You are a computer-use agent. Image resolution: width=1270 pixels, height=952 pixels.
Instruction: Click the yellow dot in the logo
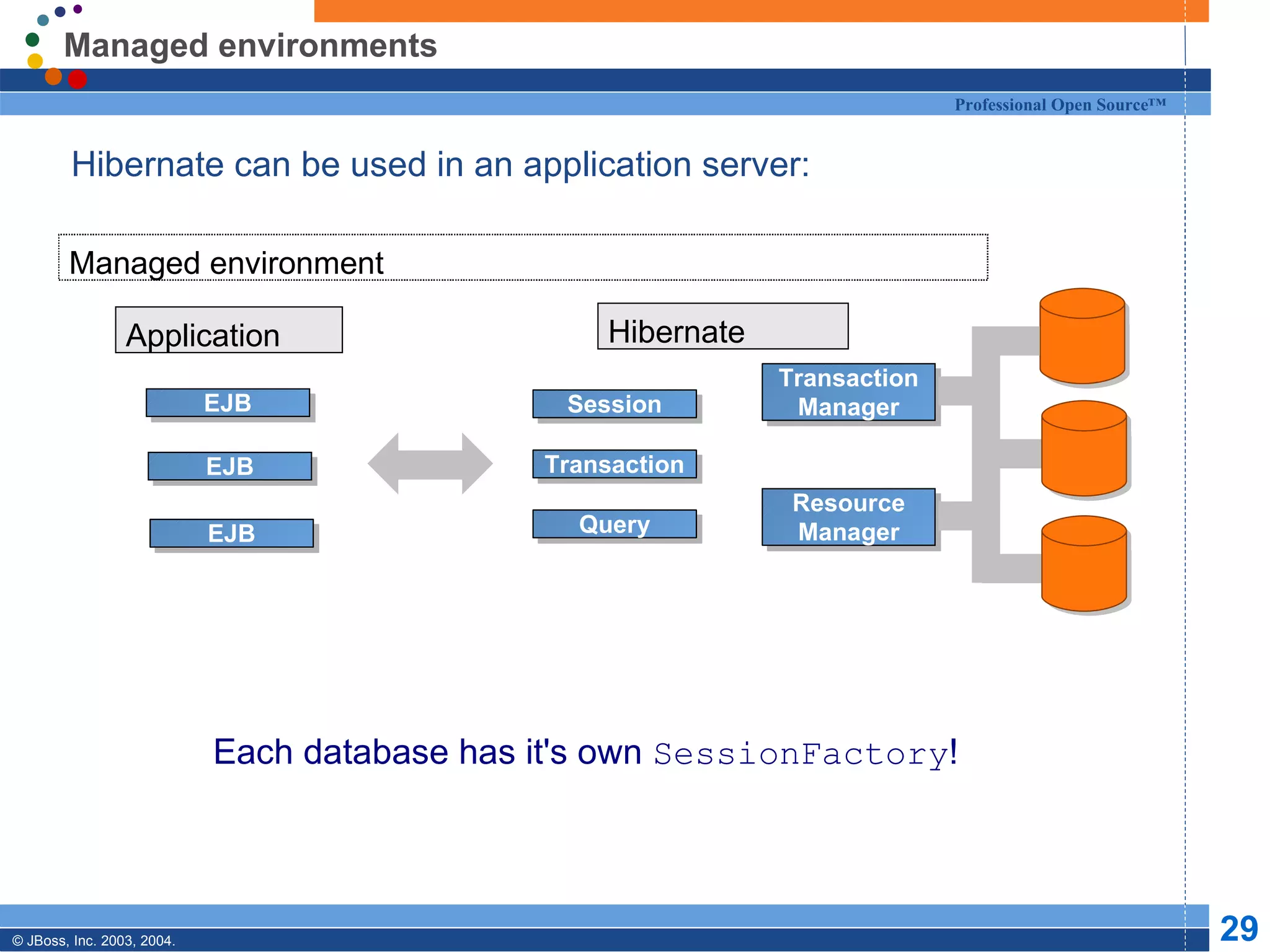(x=35, y=61)
